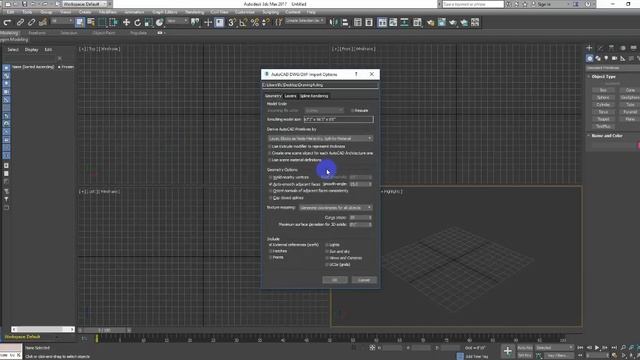This screenshot has width=640, height=360.
Task: Click the Mirror tool icon
Action: [334, 22]
